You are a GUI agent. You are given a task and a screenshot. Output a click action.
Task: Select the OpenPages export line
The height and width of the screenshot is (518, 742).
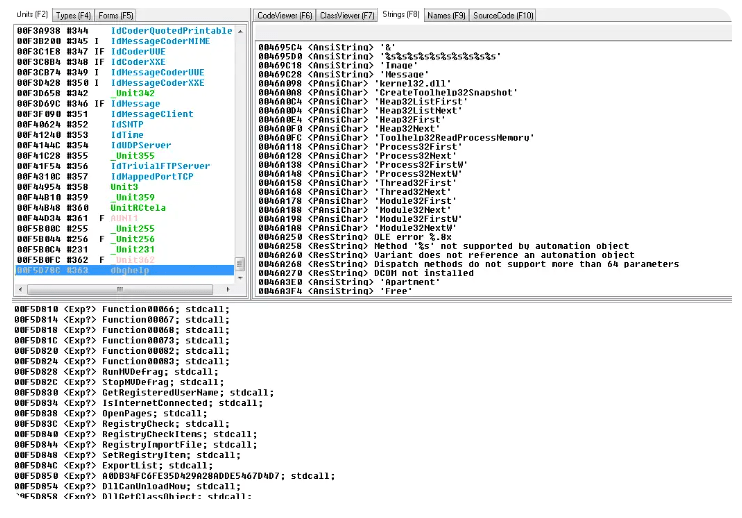click(x=111, y=413)
